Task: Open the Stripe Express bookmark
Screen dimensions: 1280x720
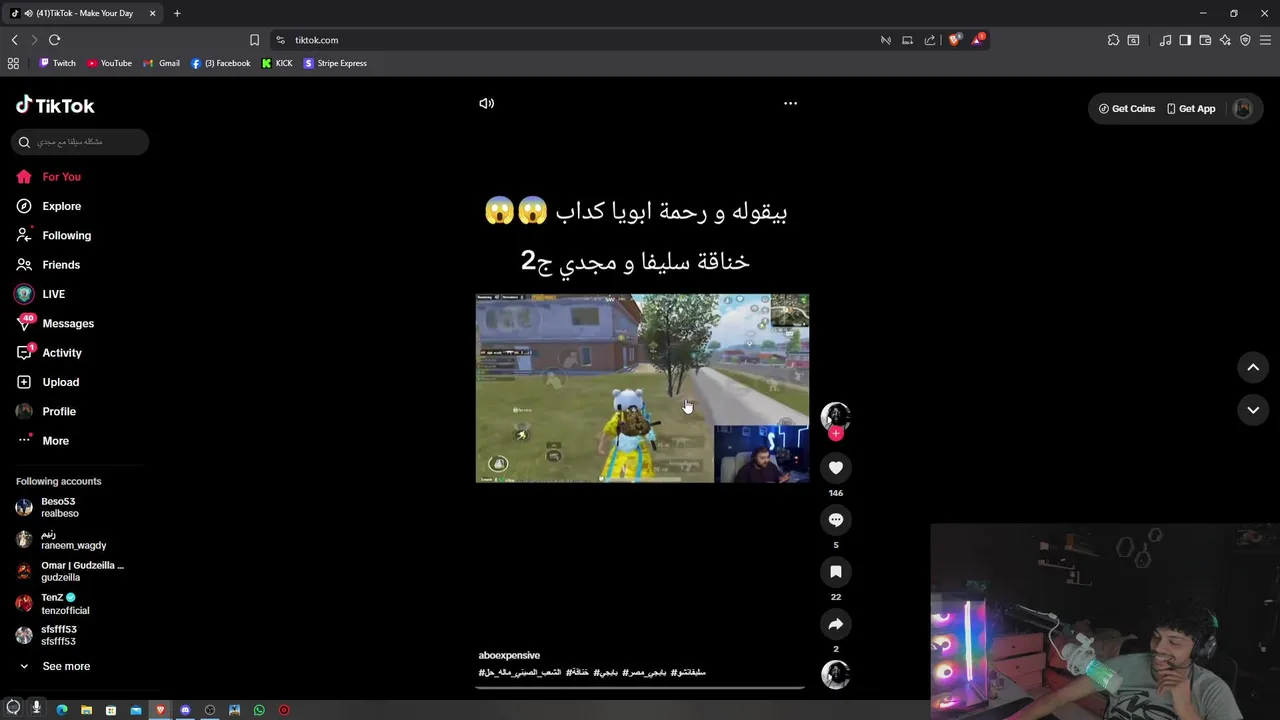Action: 335,63
